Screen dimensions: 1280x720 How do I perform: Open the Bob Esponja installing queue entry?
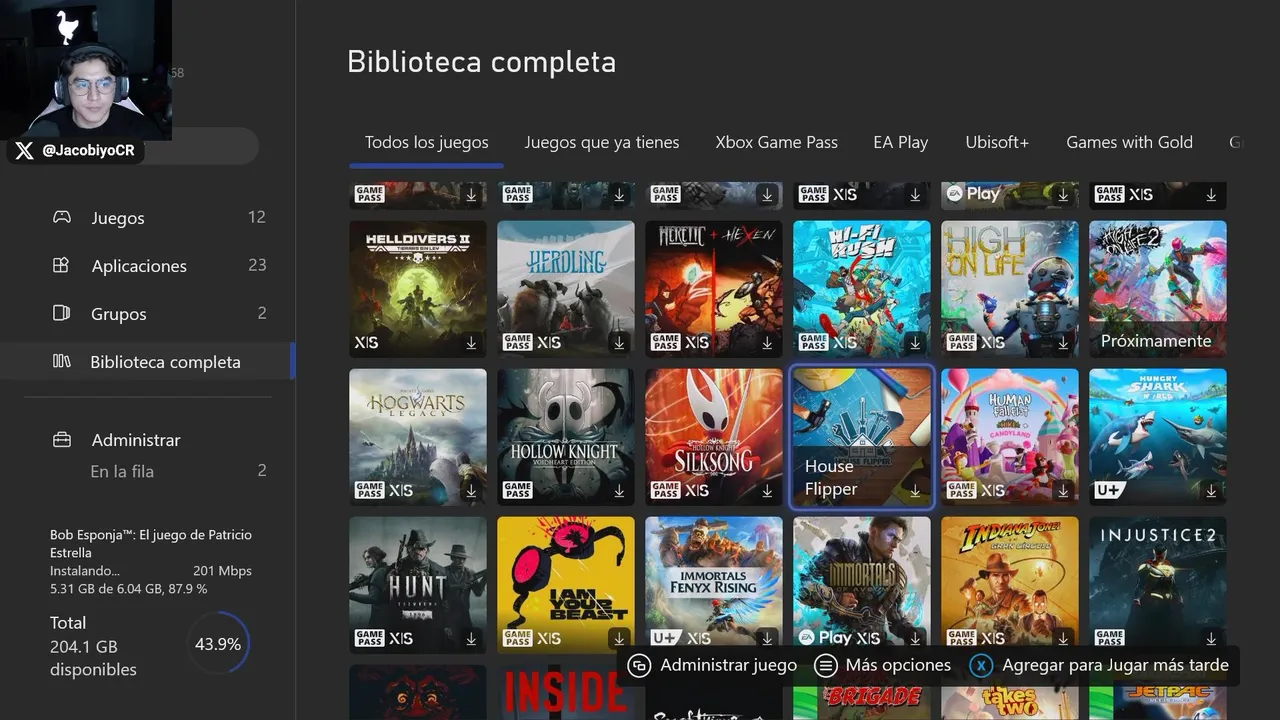(x=151, y=561)
